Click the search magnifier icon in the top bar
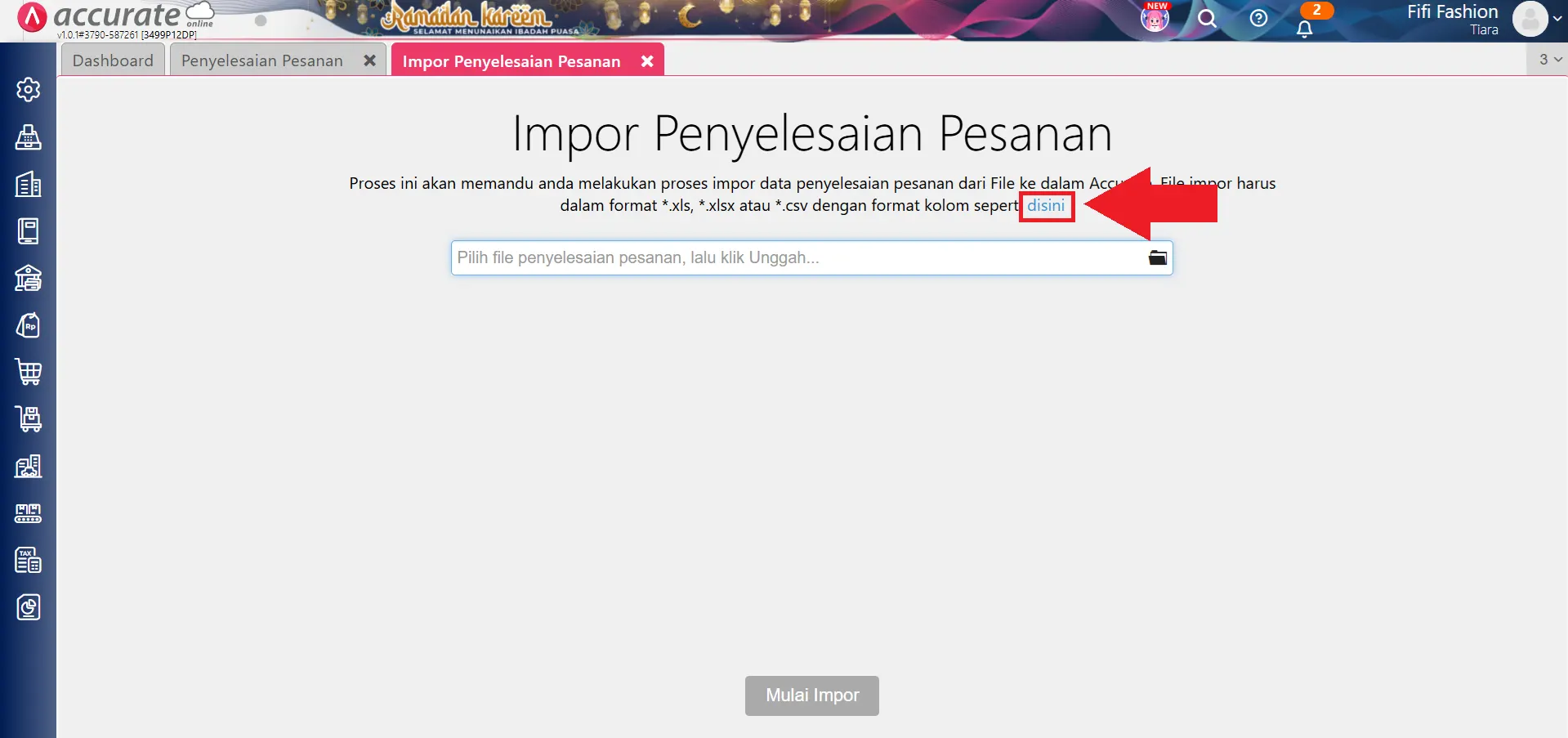1568x738 pixels. [x=1208, y=18]
